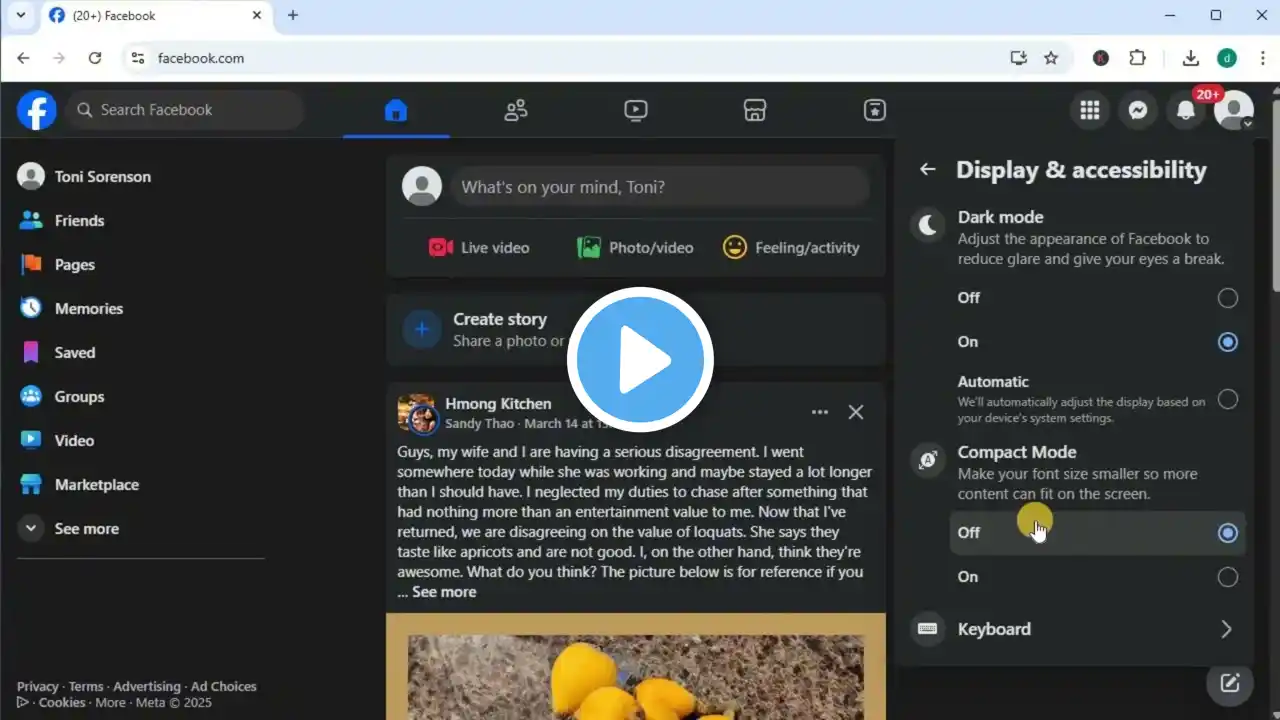The image size is (1280, 720).
Task: Turn Dark mode Off radio button
Action: point(1227,298)
